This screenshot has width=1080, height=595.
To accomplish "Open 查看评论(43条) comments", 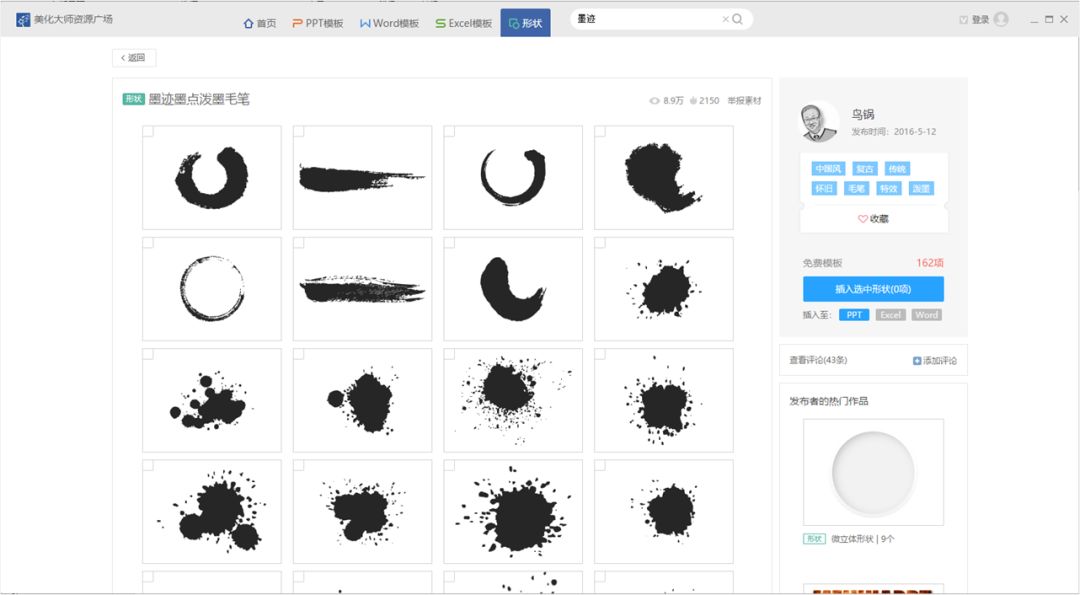I will tap(818, 360).
